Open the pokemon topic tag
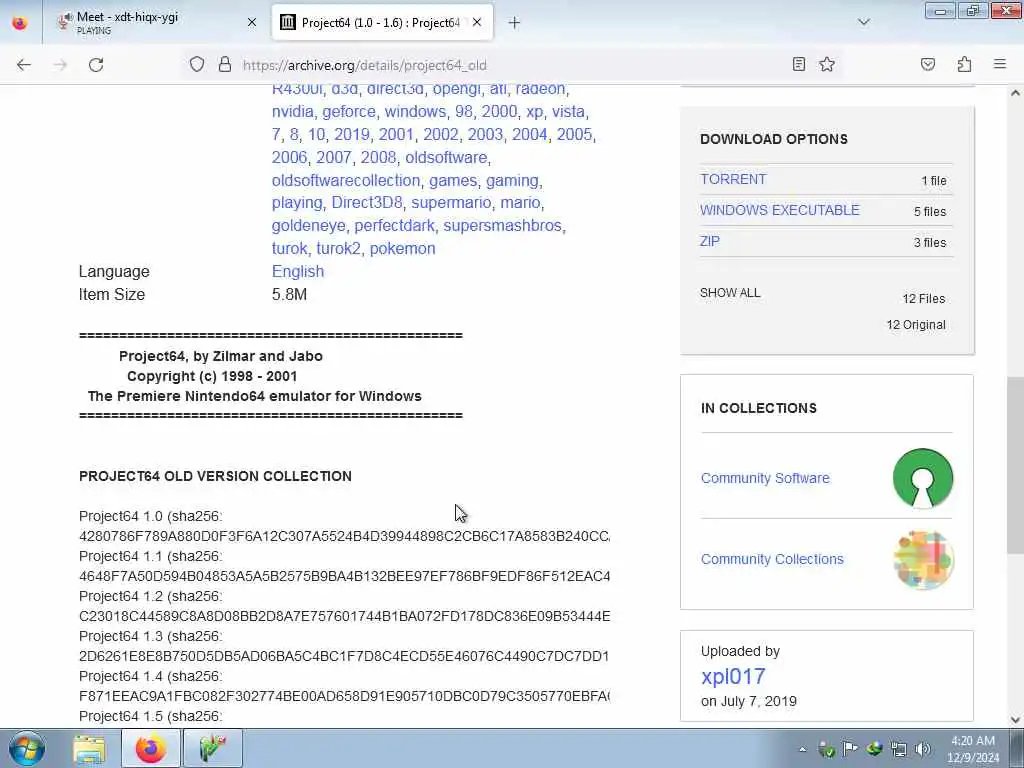The width and height of the screenshot is (1024, 768). click(402, 248)
